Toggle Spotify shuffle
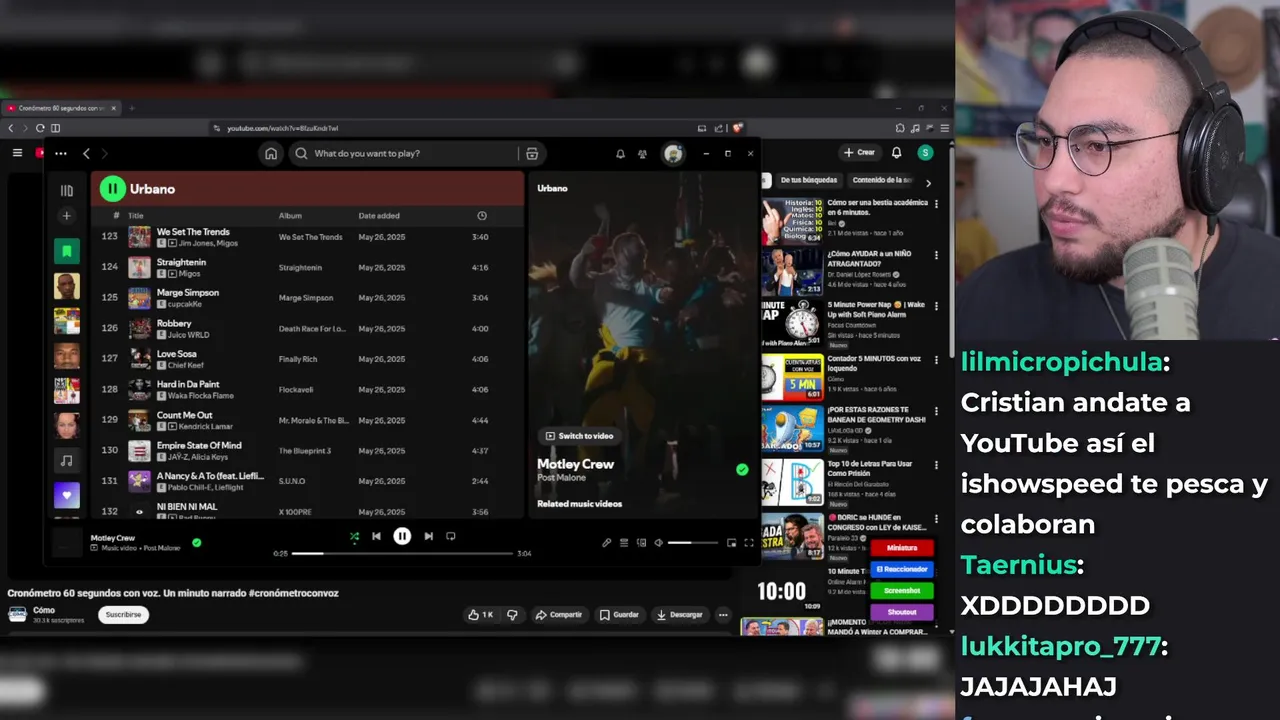 (x=354, y=536)
